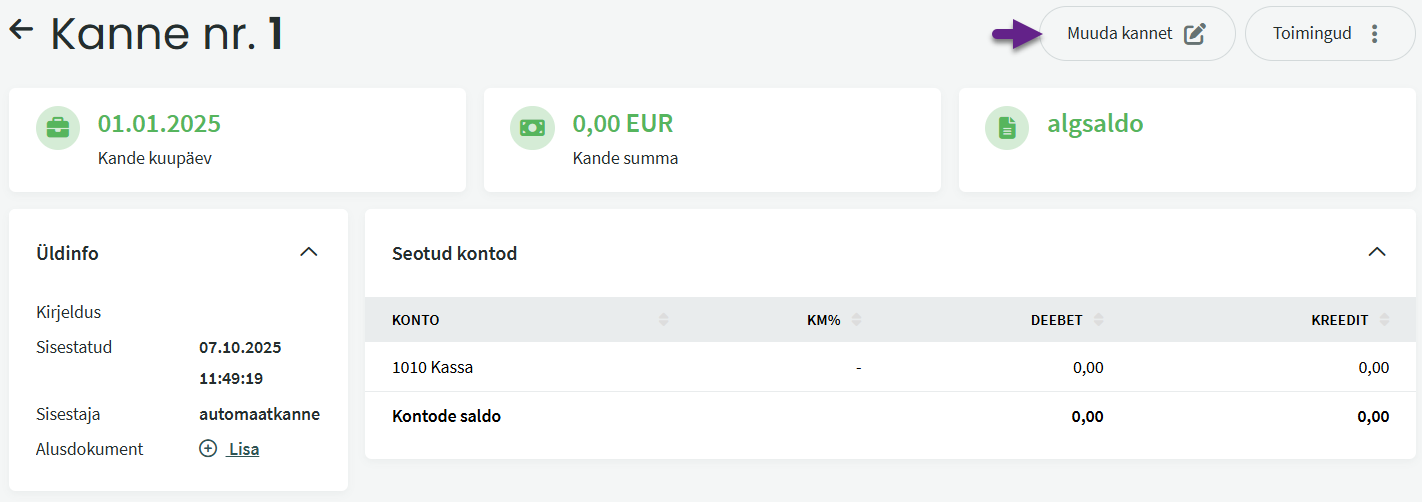Click the algsaldo entry type card
The image size is (1422, 502).
coord(1187,140)
